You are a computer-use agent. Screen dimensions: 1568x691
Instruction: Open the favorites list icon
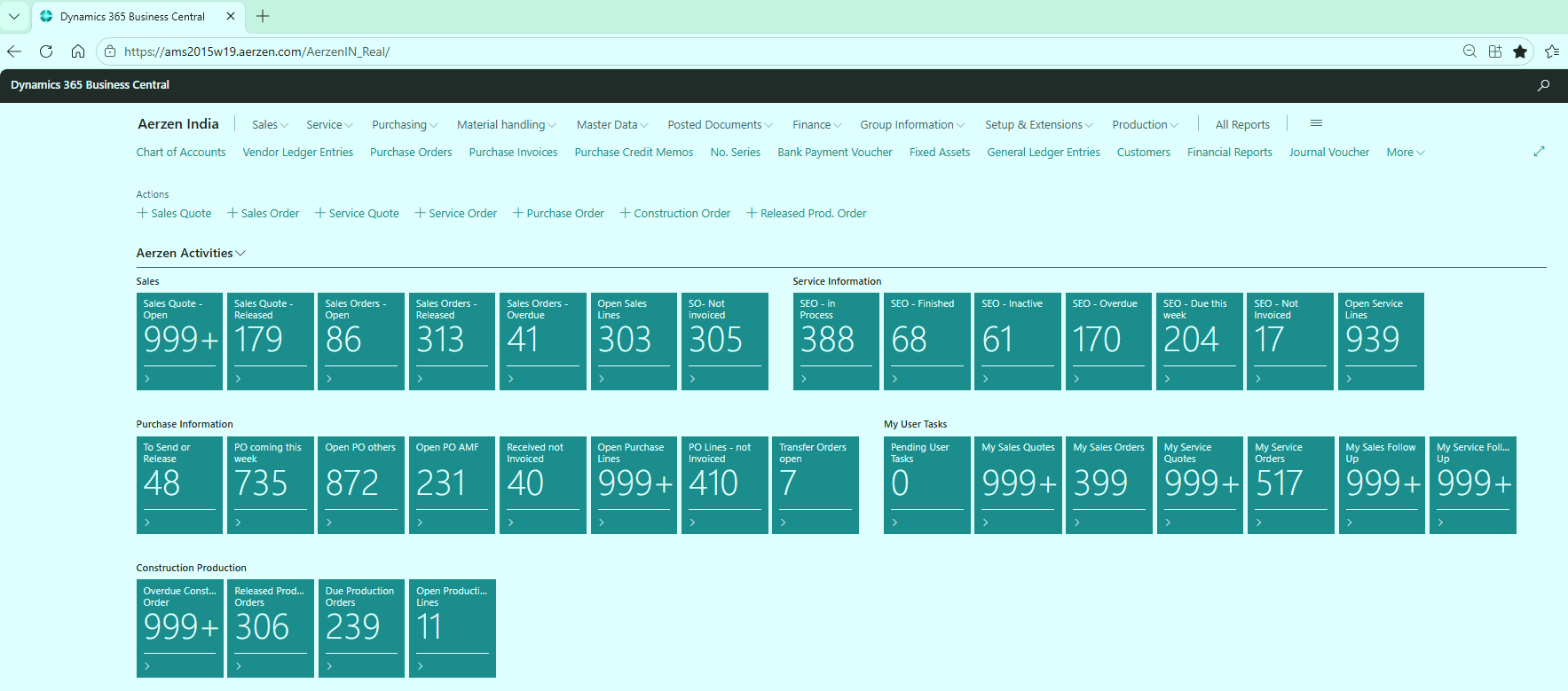[1552, 51]
